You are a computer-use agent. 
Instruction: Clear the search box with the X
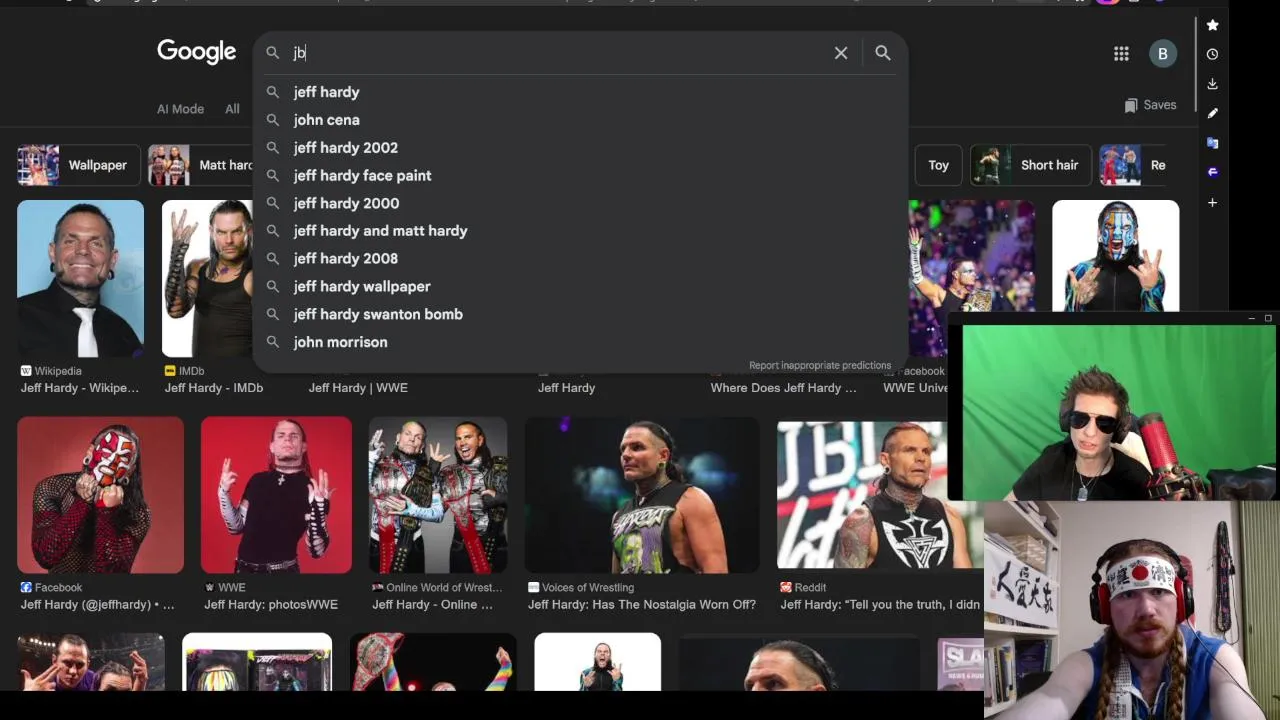[841, 53]
